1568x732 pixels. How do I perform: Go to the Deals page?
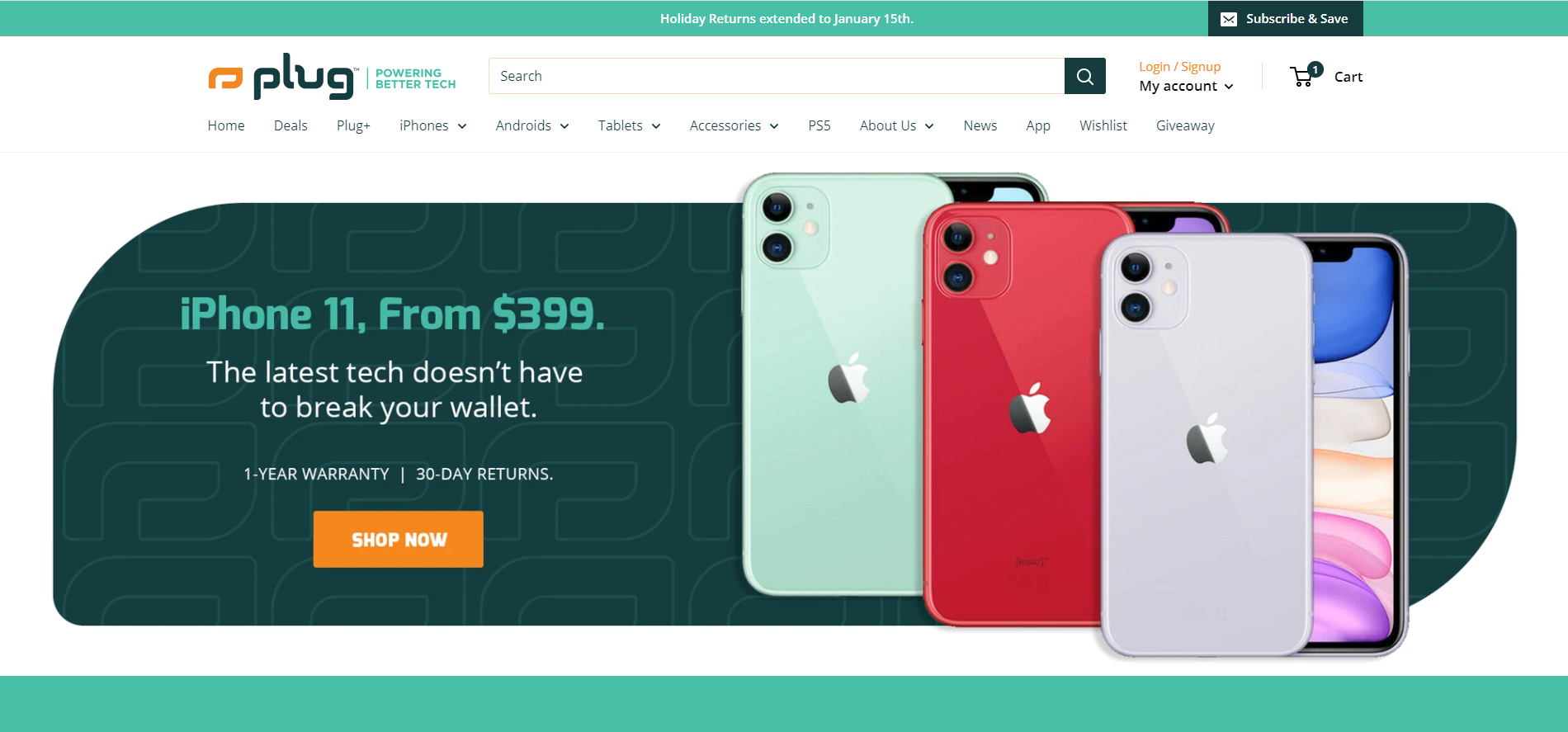(x=290, y=125)
